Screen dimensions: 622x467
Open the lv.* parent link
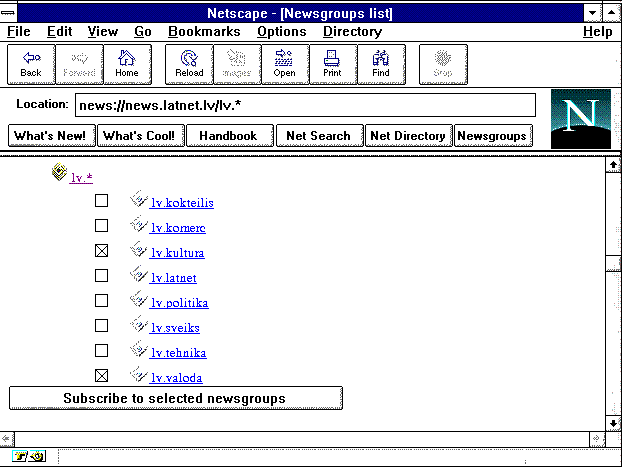point(81,177)
